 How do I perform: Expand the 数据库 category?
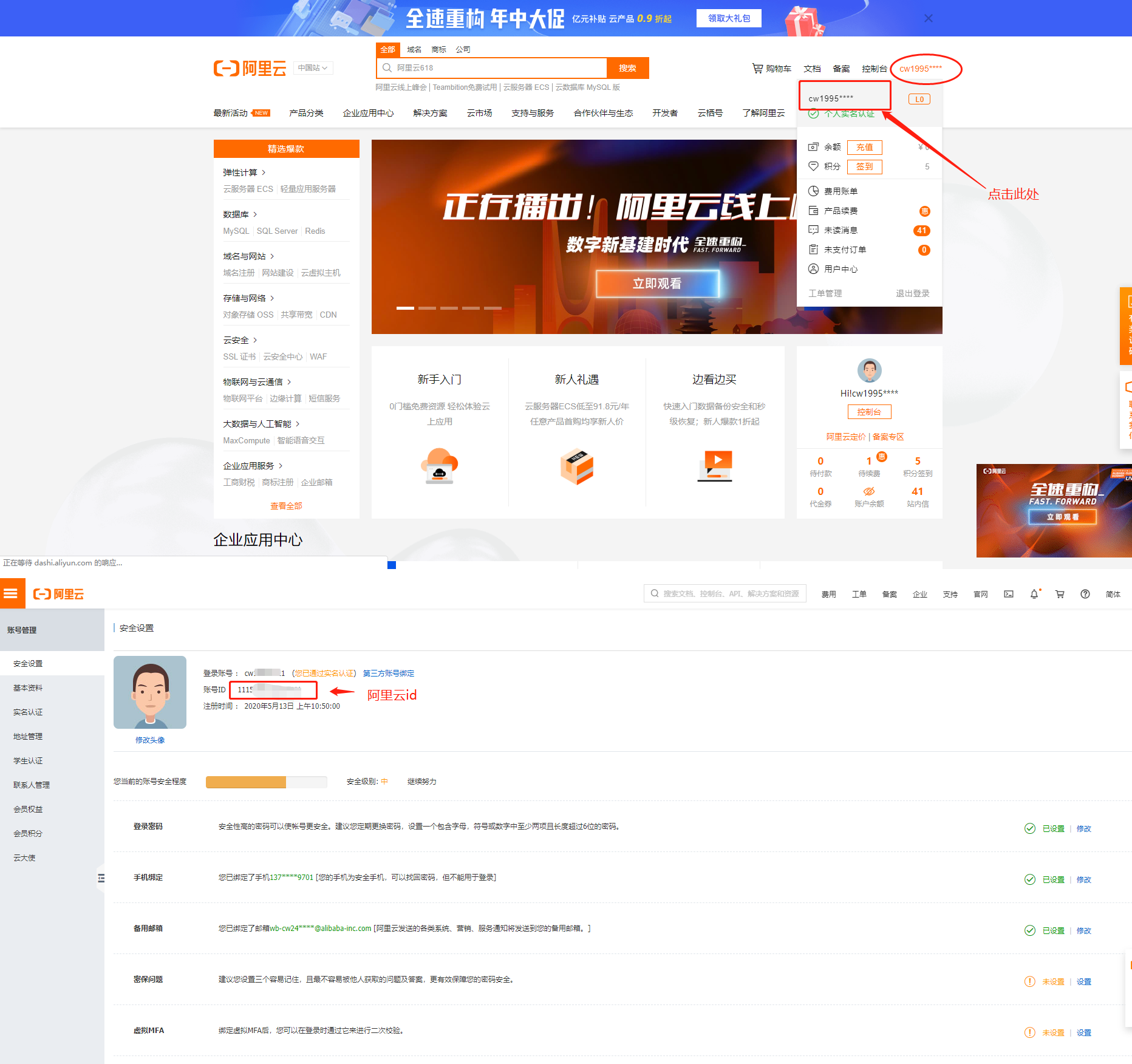pos(240,214)
